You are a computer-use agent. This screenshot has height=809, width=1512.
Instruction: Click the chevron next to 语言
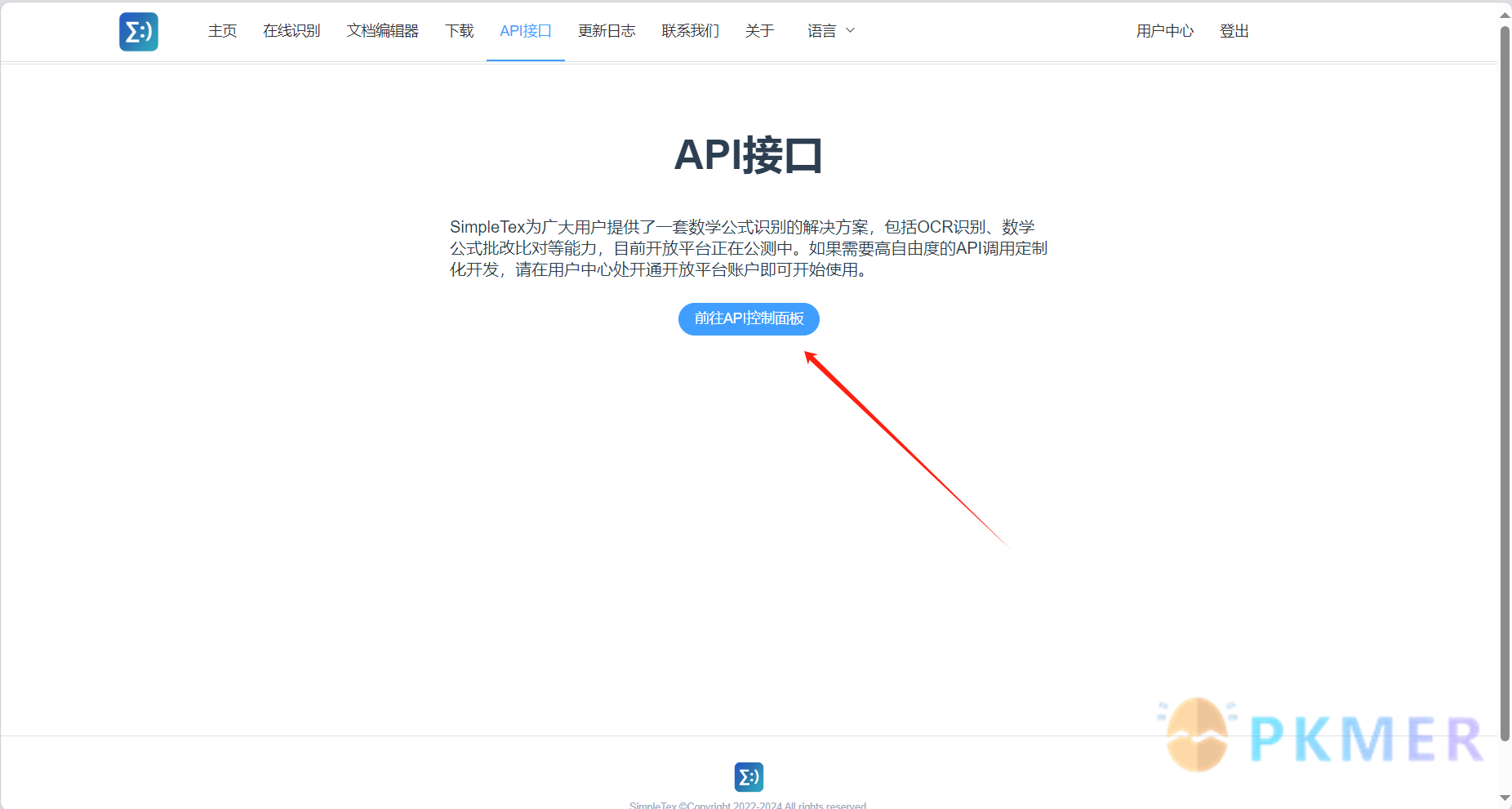pos(850,30)
